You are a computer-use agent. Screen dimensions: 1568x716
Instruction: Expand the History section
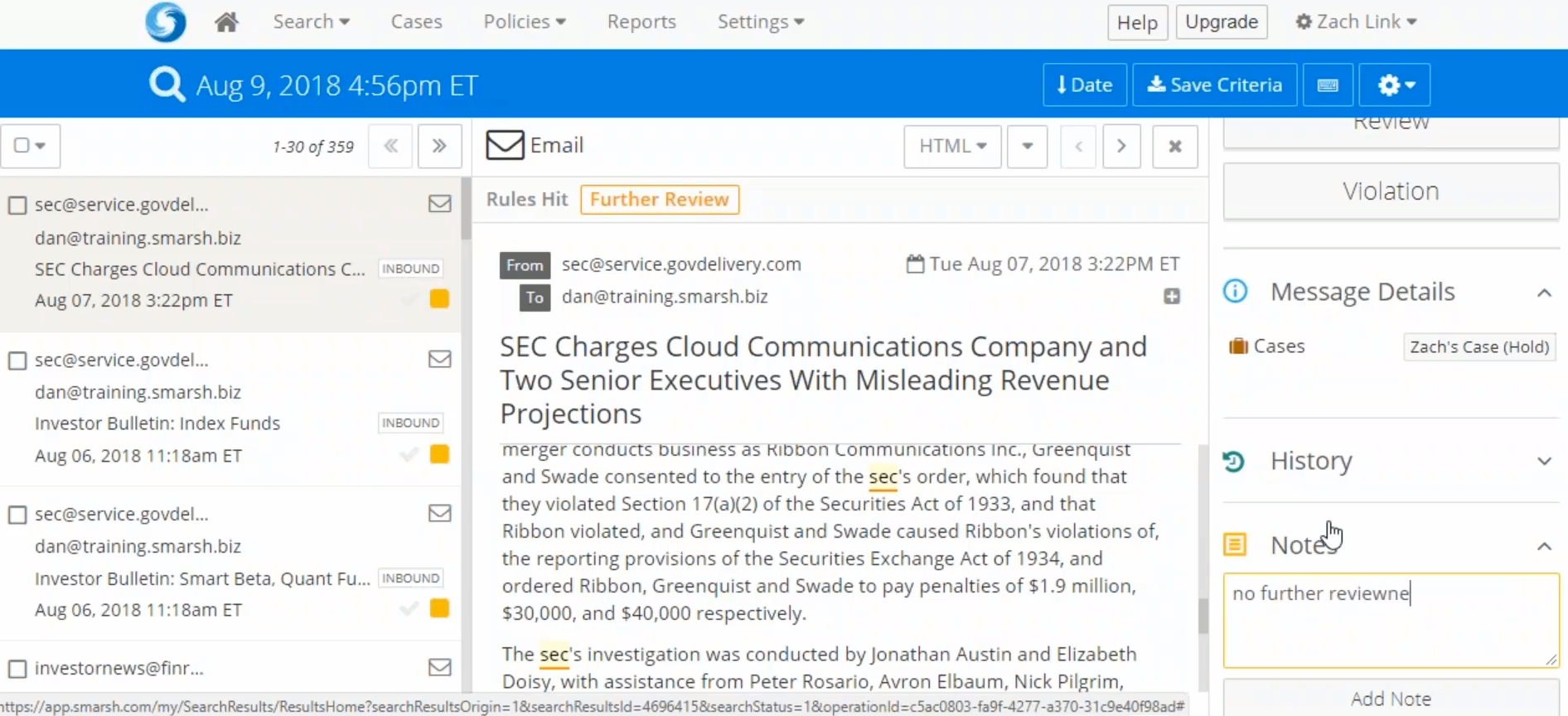coord(1544,462)
